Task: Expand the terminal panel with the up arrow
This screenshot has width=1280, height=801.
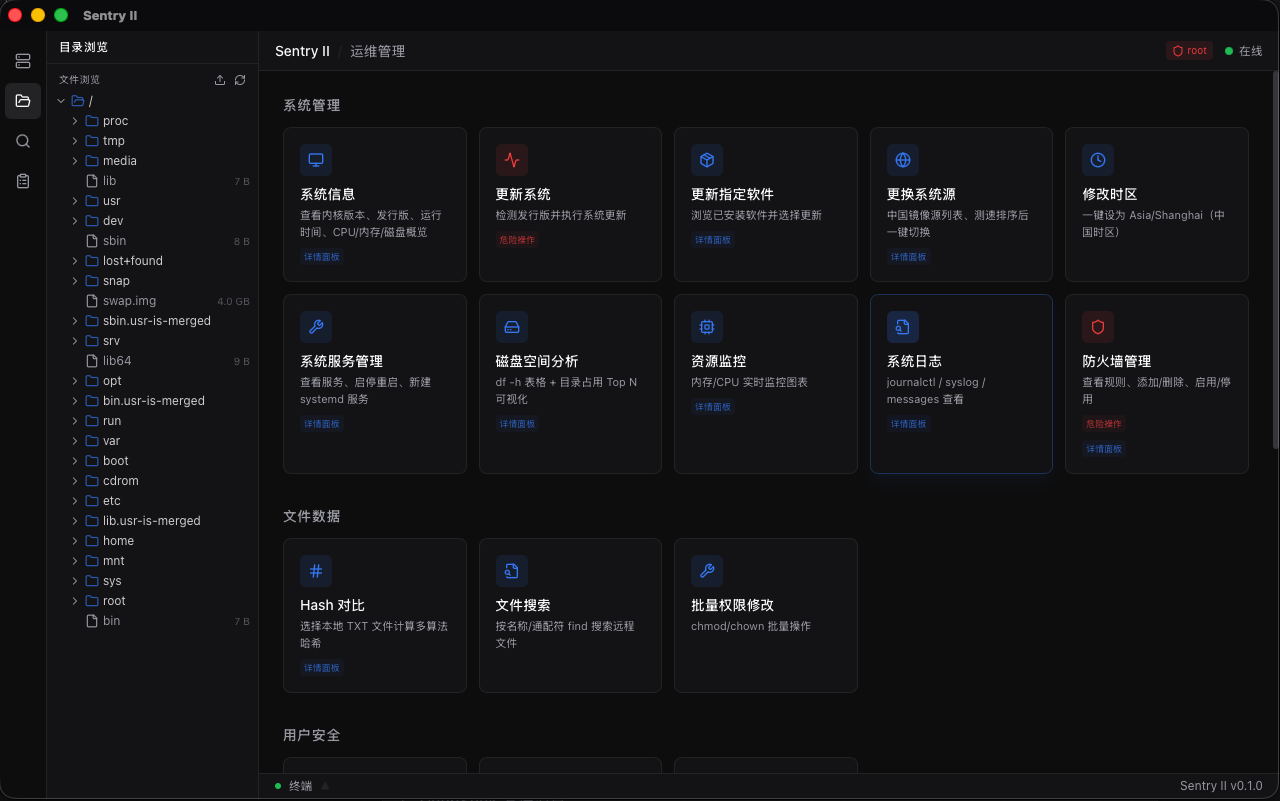Action: (325, 786)
